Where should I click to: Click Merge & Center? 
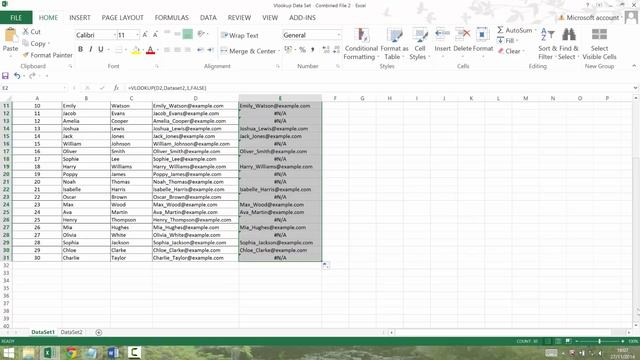(248, 51)
